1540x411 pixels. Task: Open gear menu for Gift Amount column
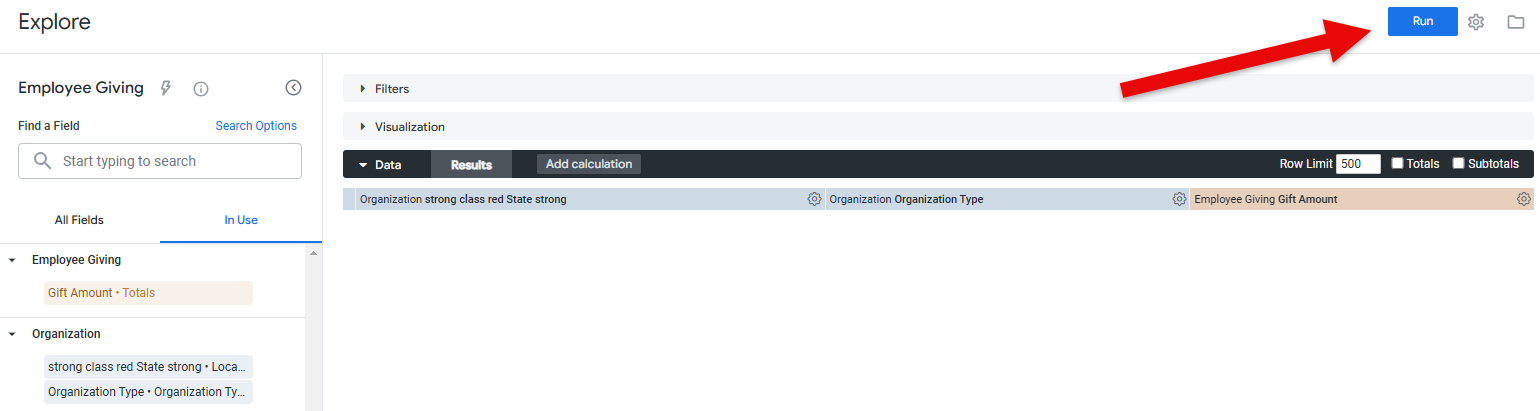[x=1523, y=199]
